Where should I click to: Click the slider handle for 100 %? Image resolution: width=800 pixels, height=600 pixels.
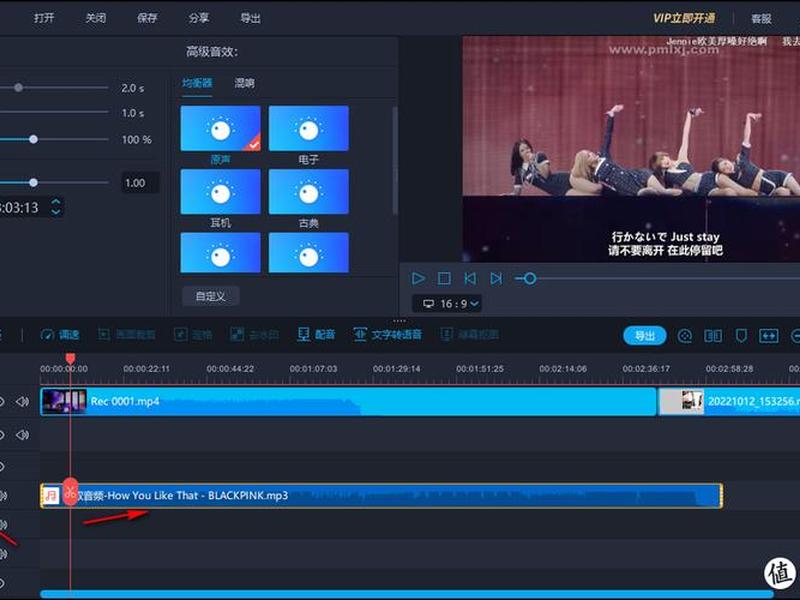pos(33,139)
